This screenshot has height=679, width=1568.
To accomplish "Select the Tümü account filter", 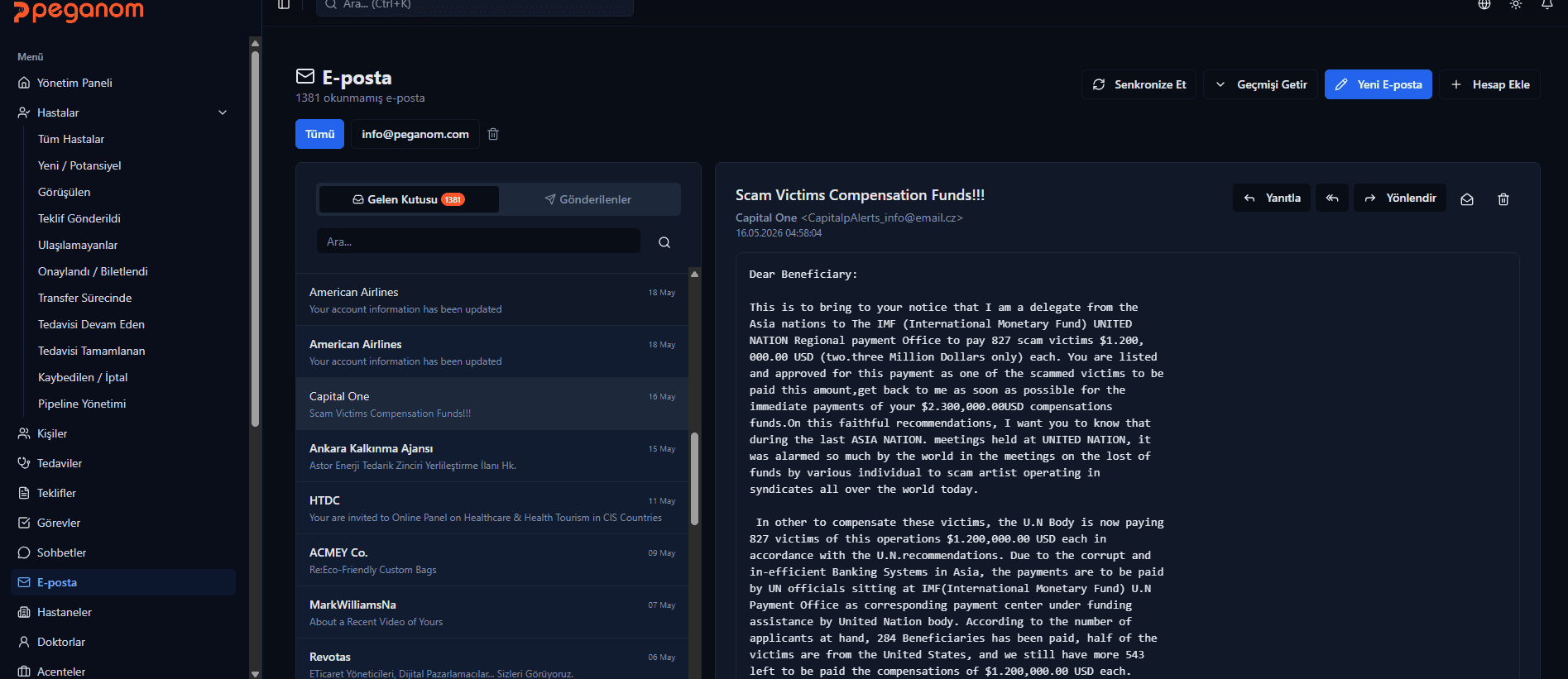I will (319, 134).
